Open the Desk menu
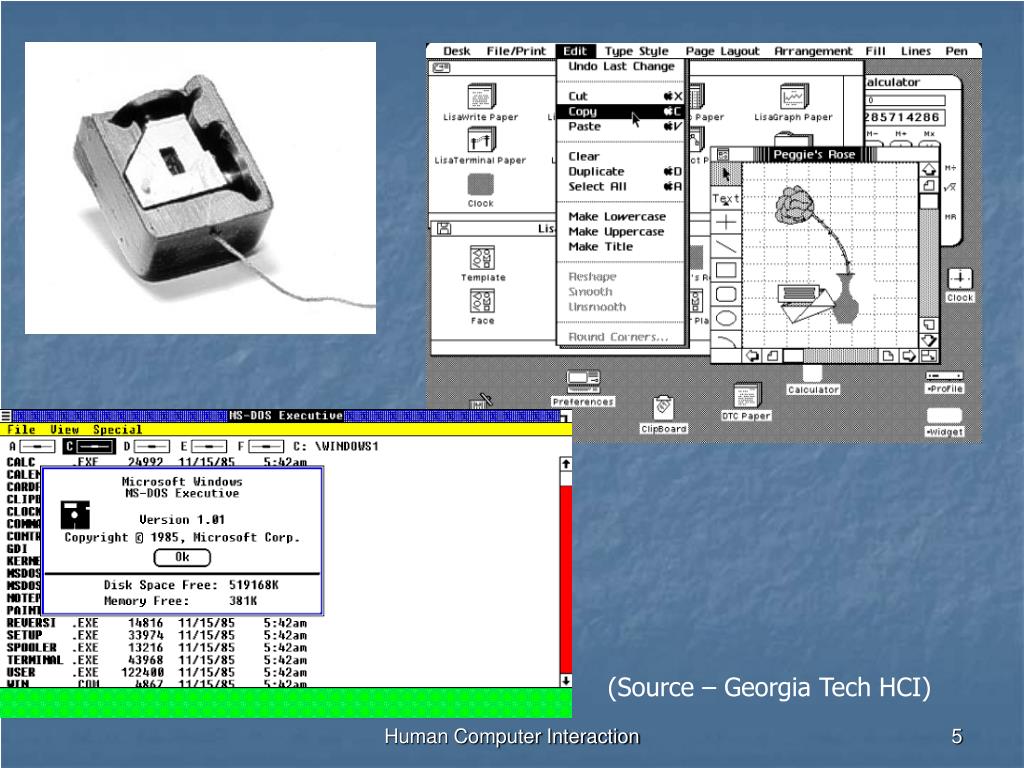The height and width of the screenshot is (768, 1024). click(x=456, y=51)
